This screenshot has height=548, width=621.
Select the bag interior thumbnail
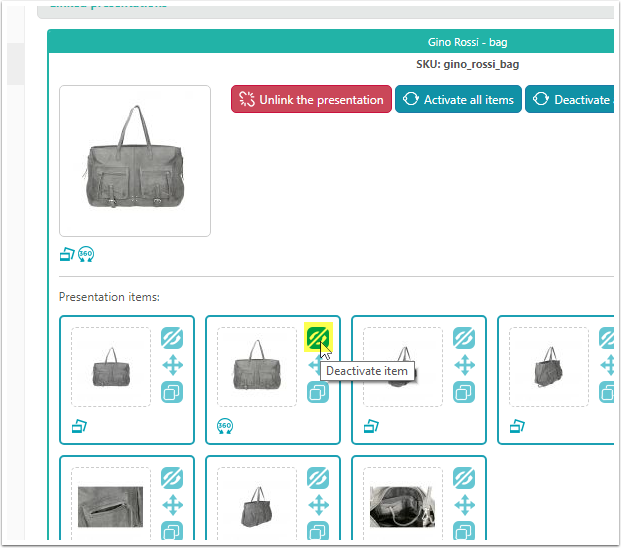tap(403, 507)
